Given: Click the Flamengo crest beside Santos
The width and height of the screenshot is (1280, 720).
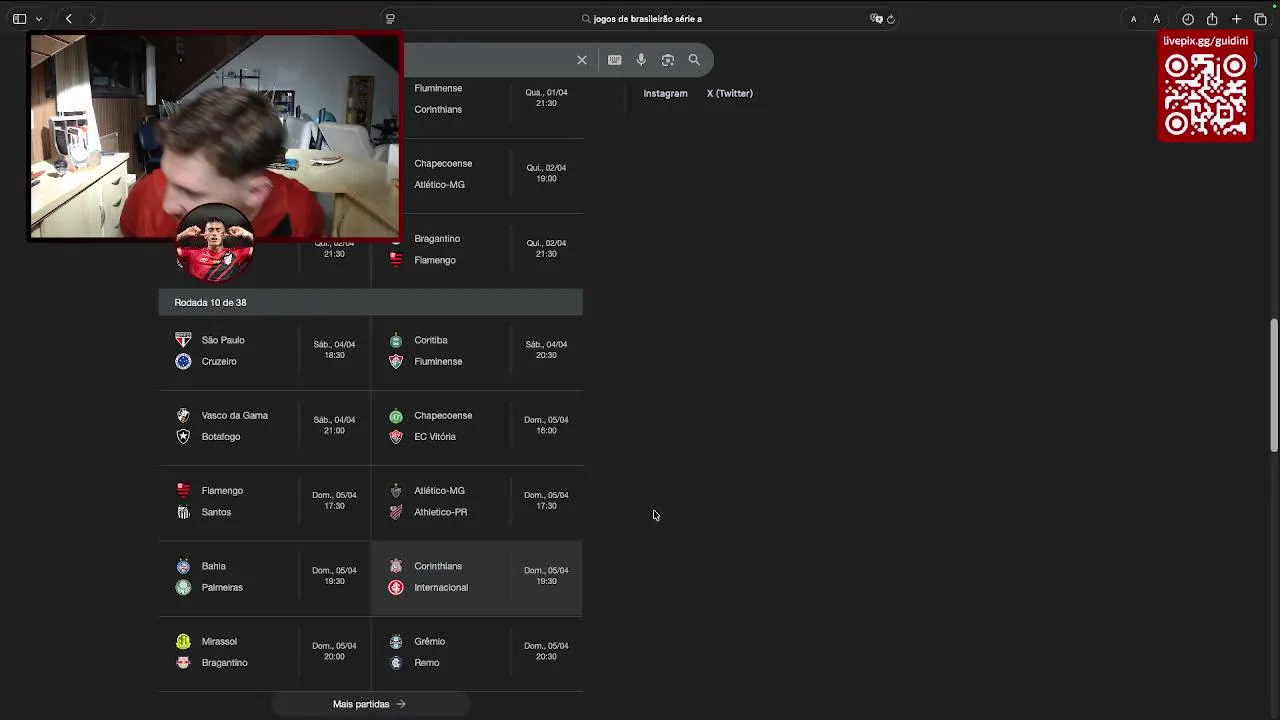Looking at the screenshot, I should point(183,491).
